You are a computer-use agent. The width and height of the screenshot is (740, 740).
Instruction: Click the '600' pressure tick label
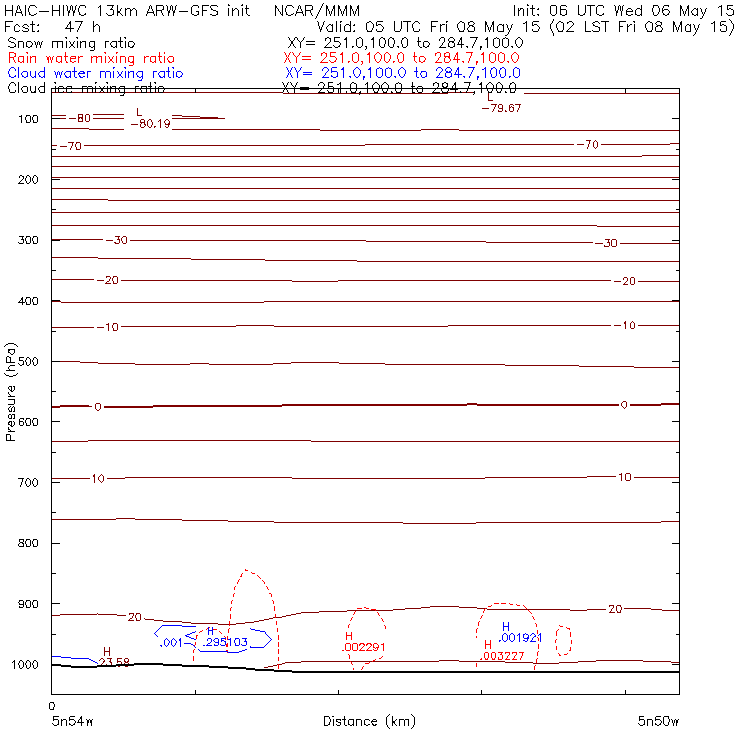click(28, 422)
